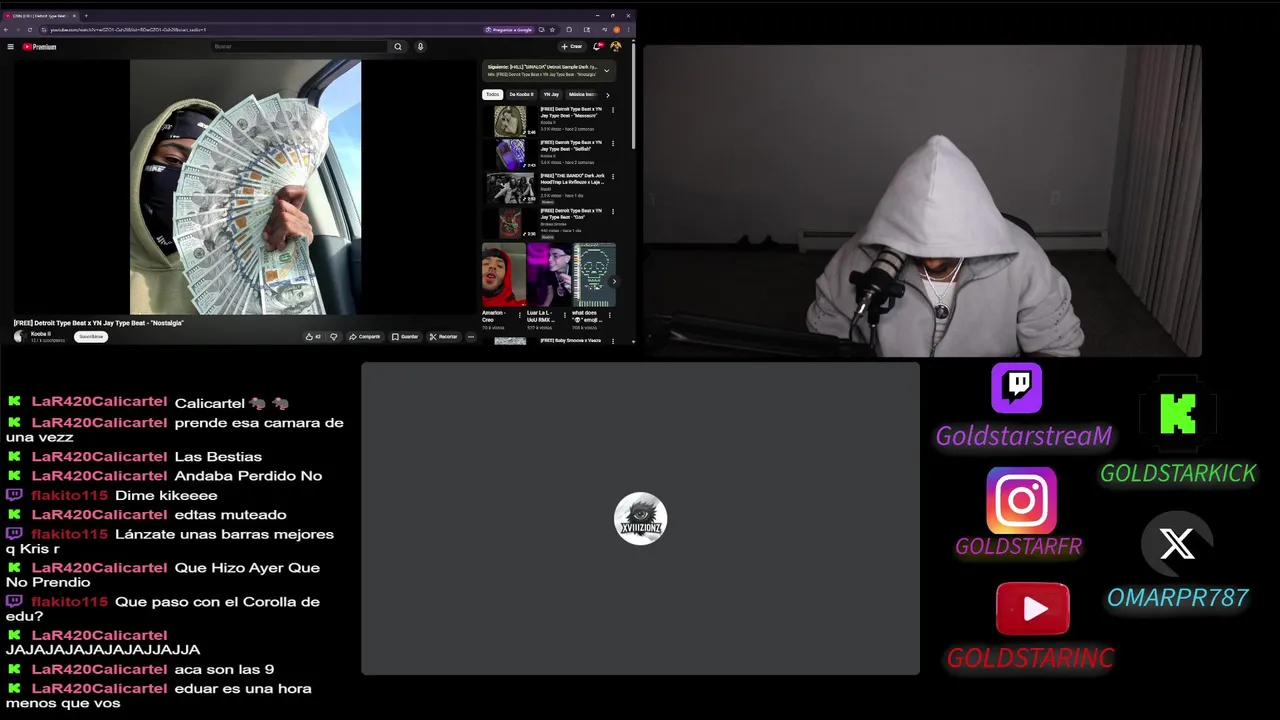Image resolution: width=1280 pixels, height=720 pixels.
Task: Open the Selfish type beat thumbnail
Action: pyautogui.click(x=510, y=154)
